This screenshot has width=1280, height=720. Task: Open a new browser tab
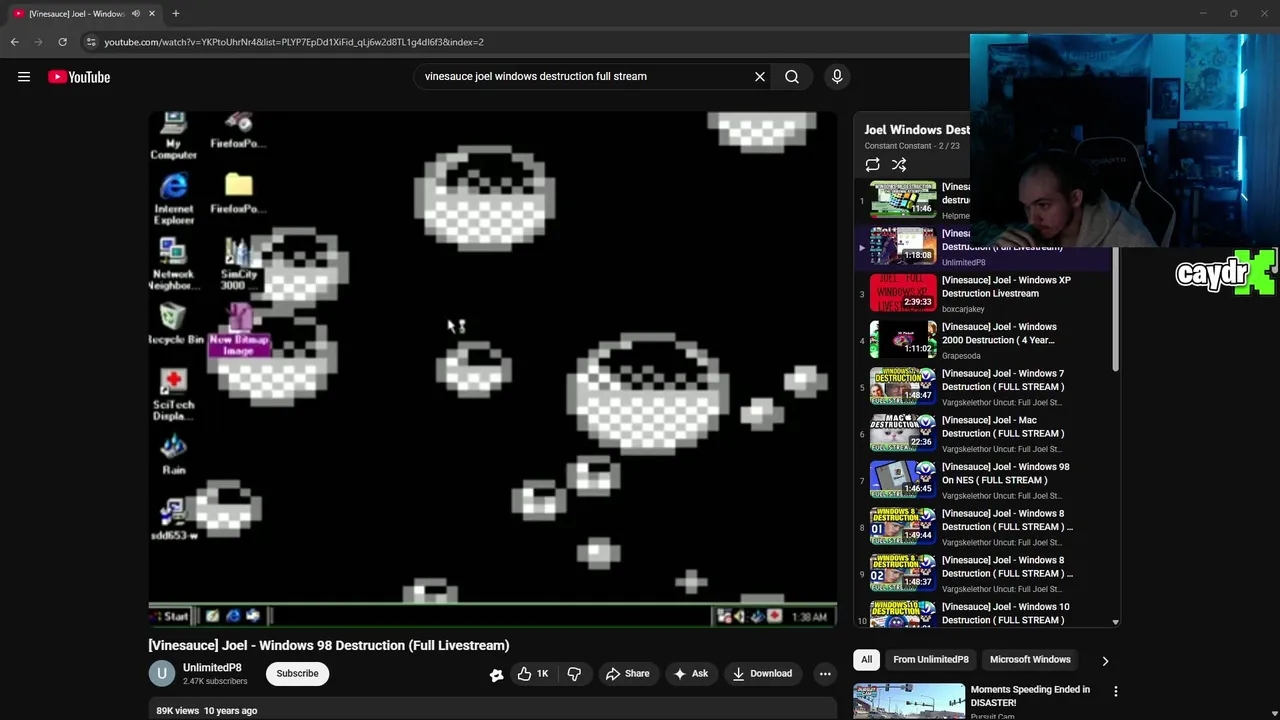176,14
